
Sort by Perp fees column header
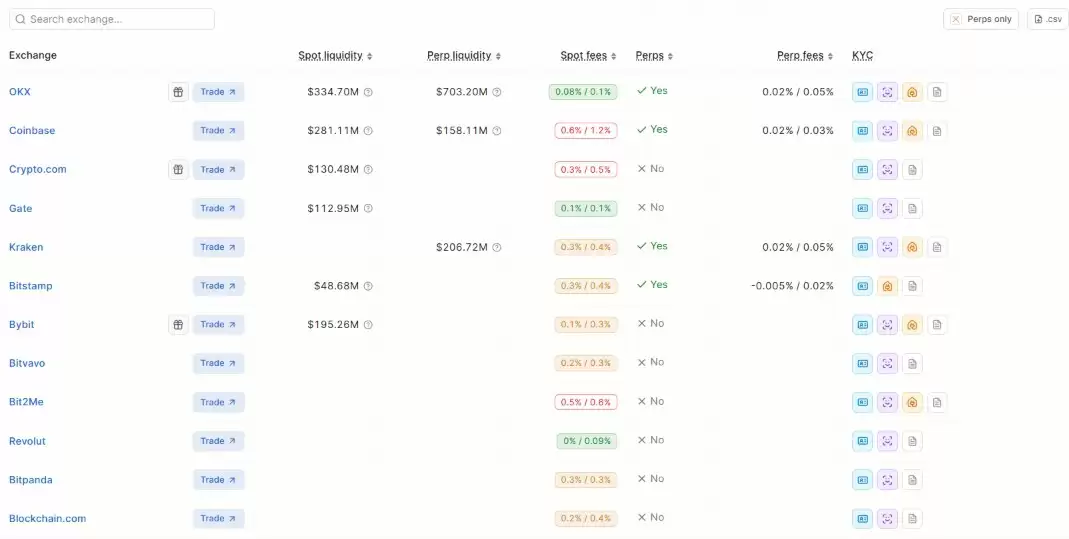805,56
